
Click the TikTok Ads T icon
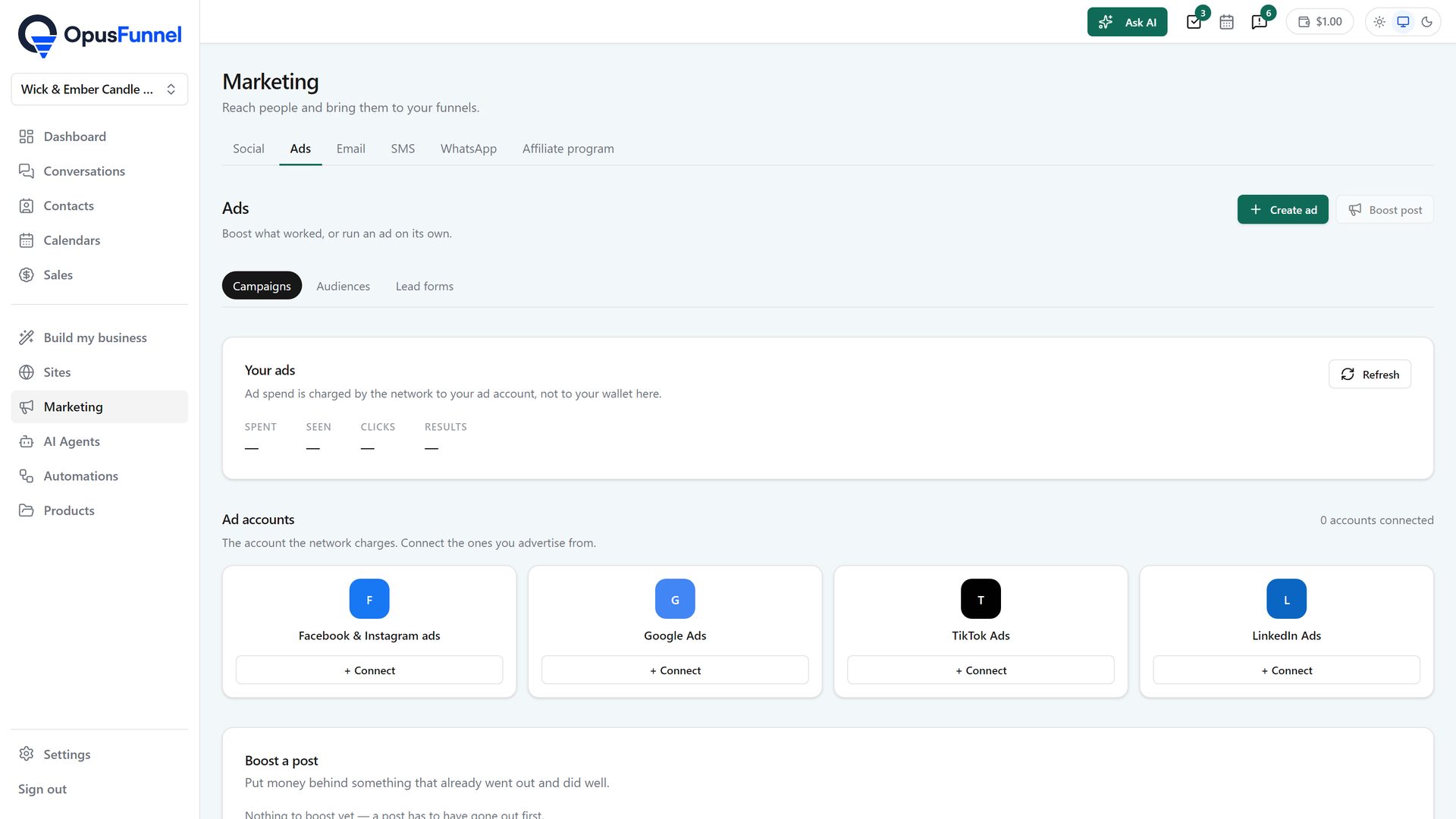coord(981,599)
